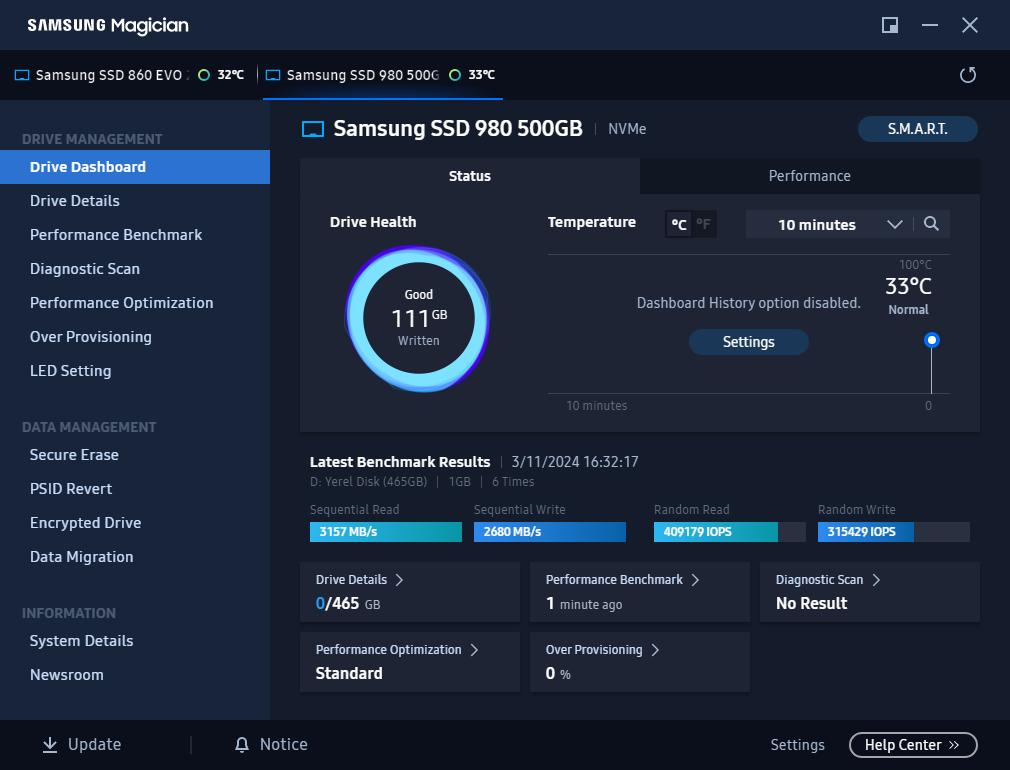
Task: Click the NVMe interface label
Action: pos(627,129)
